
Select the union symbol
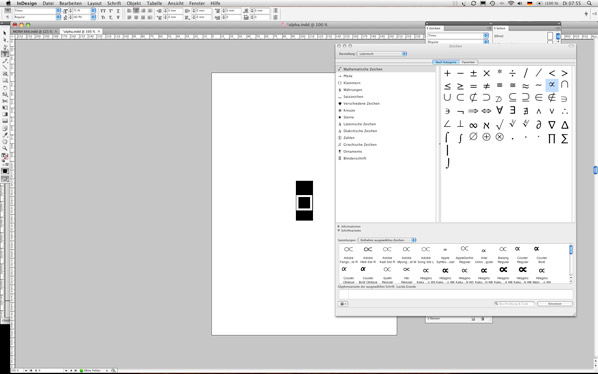(x=447, y=98)
